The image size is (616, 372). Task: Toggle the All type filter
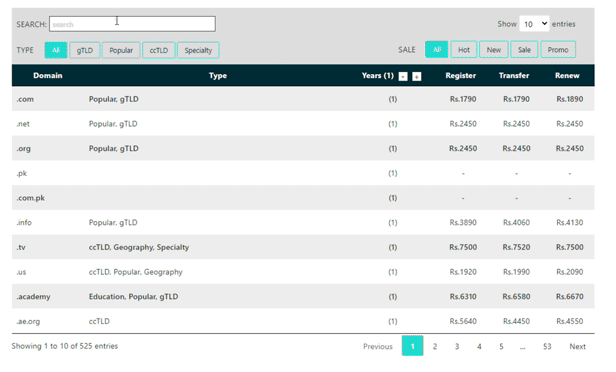[56, 50]
